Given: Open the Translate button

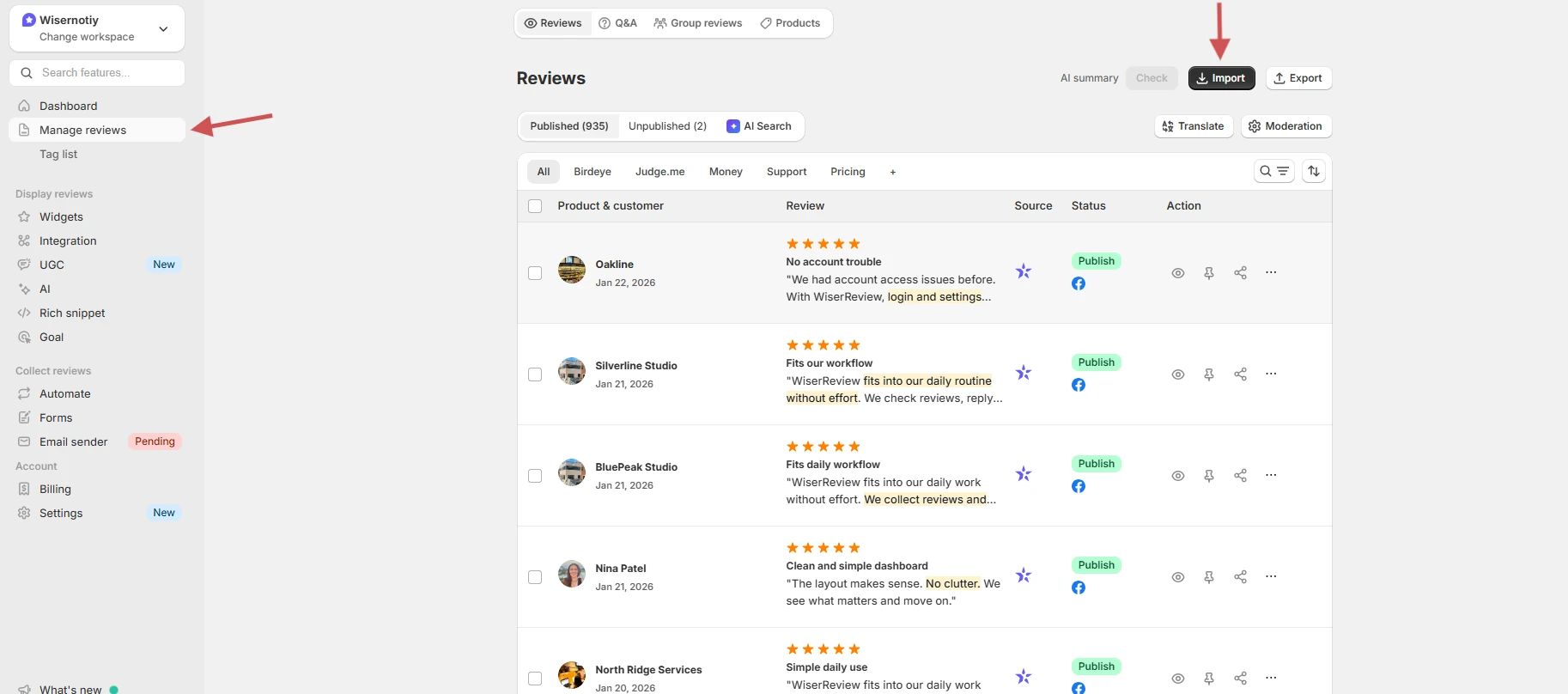Looking at the screenshot, I should coord(1194,126).
